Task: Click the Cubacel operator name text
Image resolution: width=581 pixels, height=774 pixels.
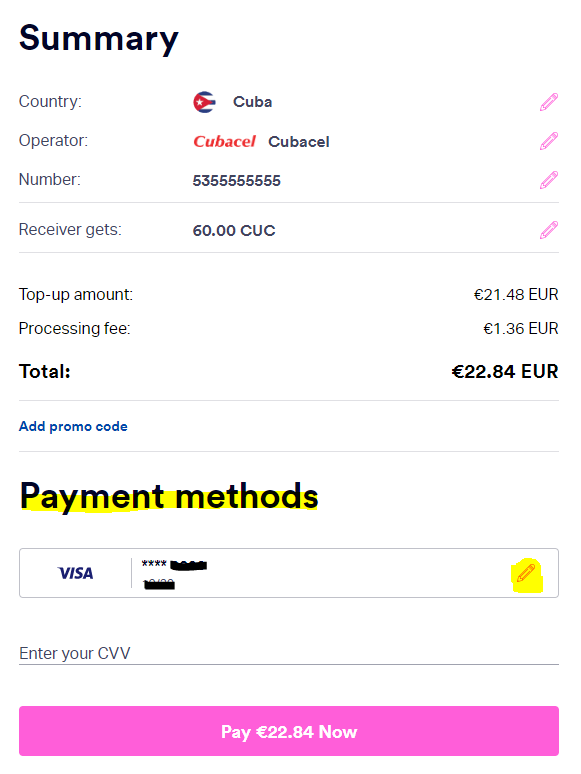Action: tap(299, 142)
